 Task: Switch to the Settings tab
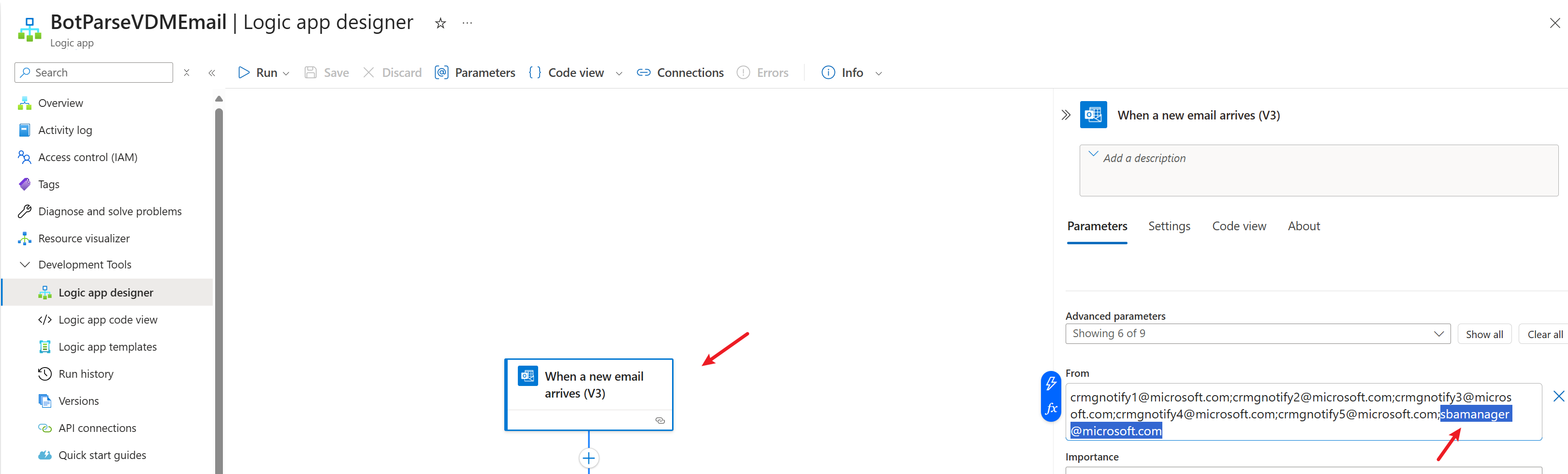1169,226
